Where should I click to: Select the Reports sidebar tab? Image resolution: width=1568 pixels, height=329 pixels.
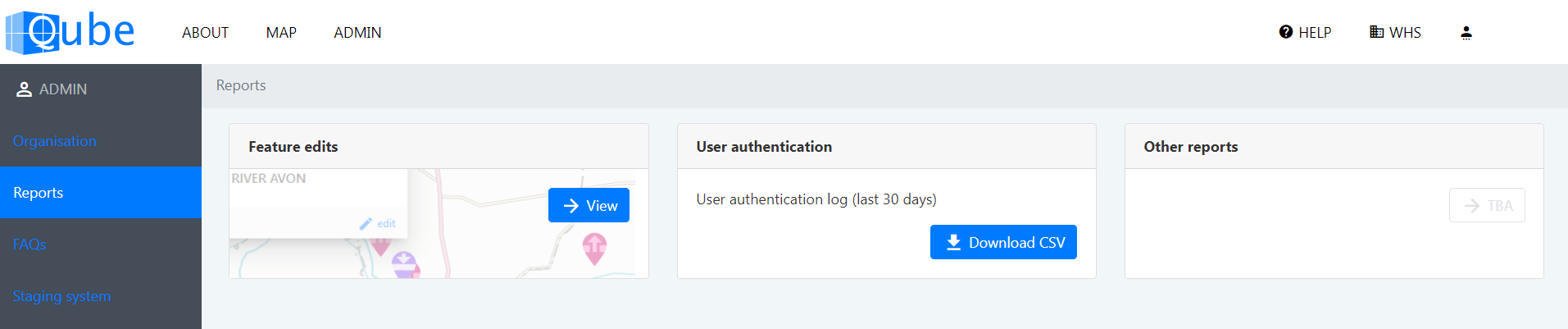[x=39, y=193]
